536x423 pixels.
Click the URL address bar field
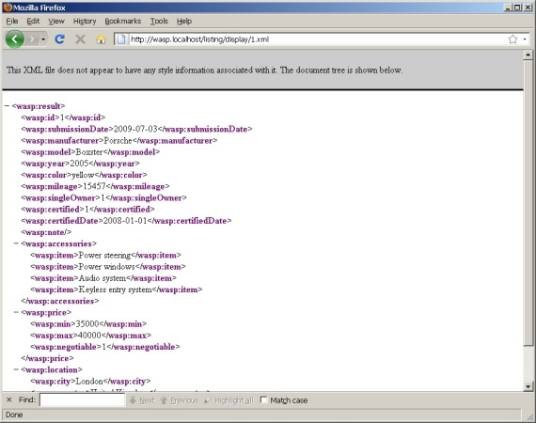(317, 39)
